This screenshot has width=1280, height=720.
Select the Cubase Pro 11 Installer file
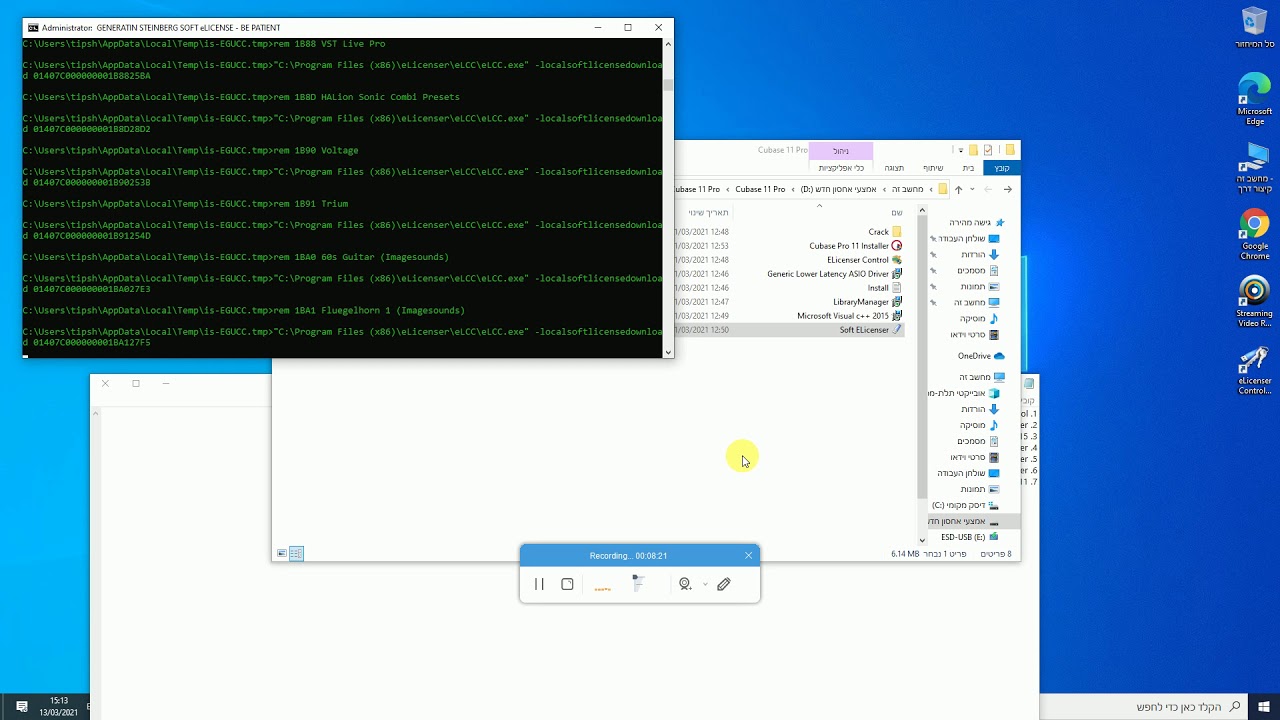coord(855,246)
